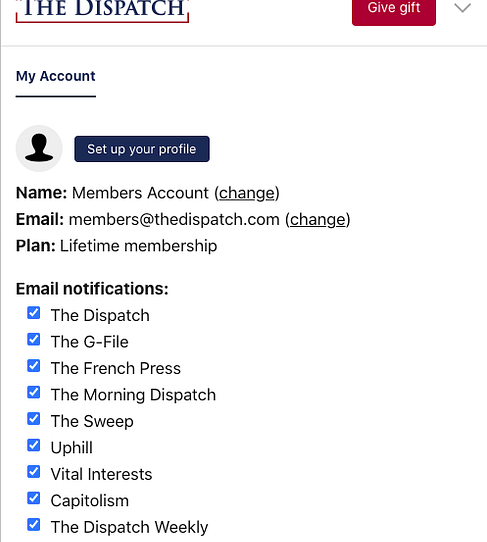Click change link next to Name
Viewport: 487px width, 542px height.
(247, 193)
